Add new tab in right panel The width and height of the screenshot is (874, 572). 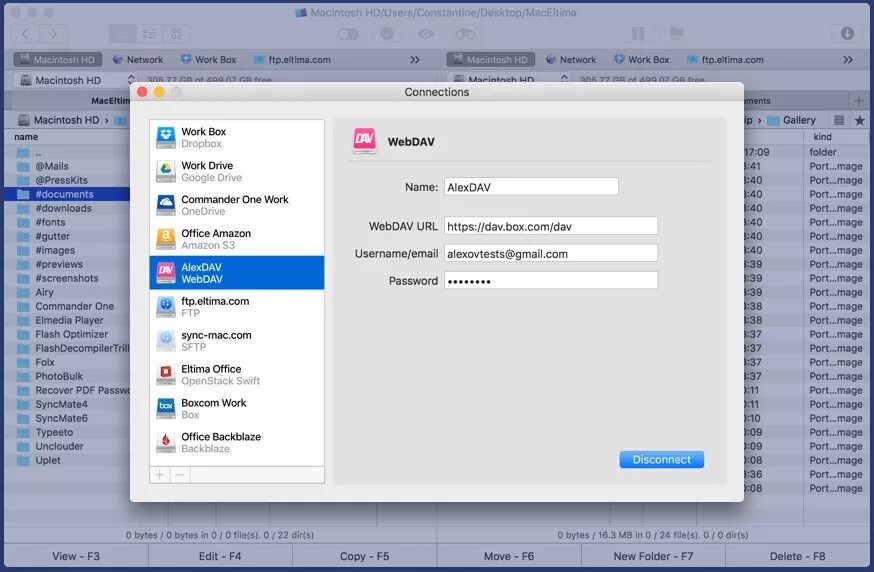pos(859,101)
